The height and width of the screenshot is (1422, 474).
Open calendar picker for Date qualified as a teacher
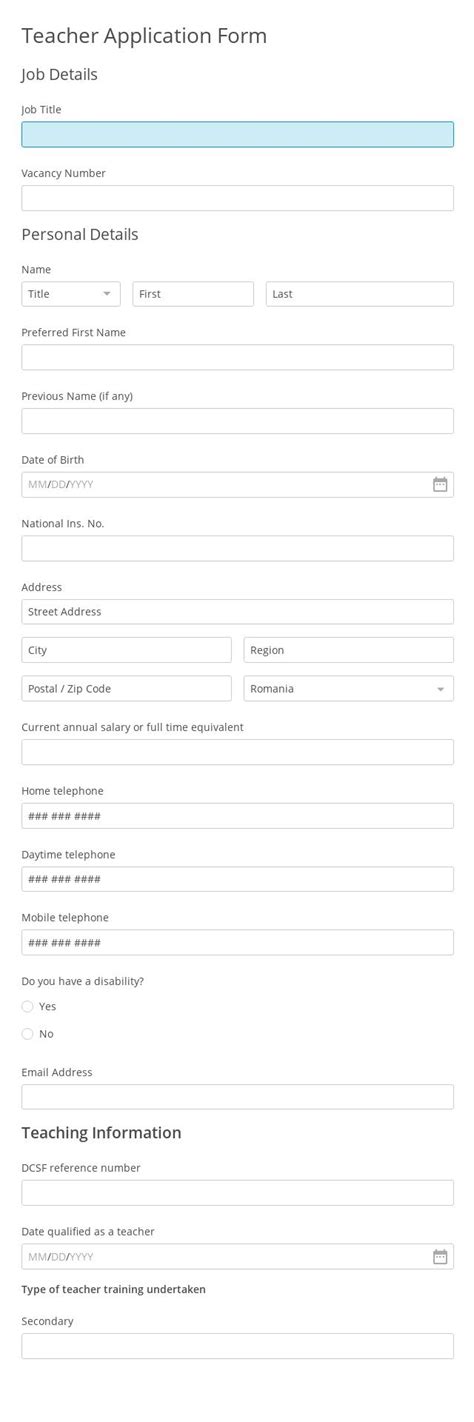440,1256
